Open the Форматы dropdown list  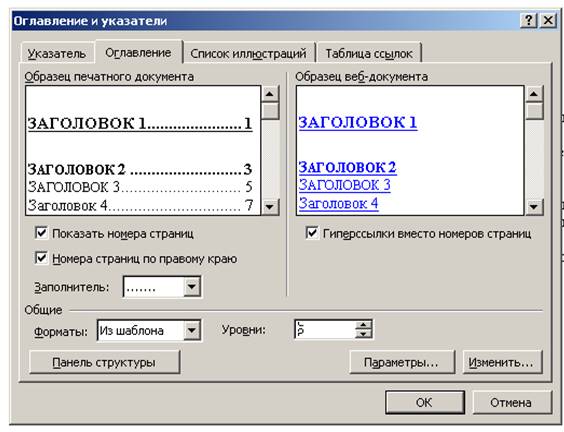point(192,330)
